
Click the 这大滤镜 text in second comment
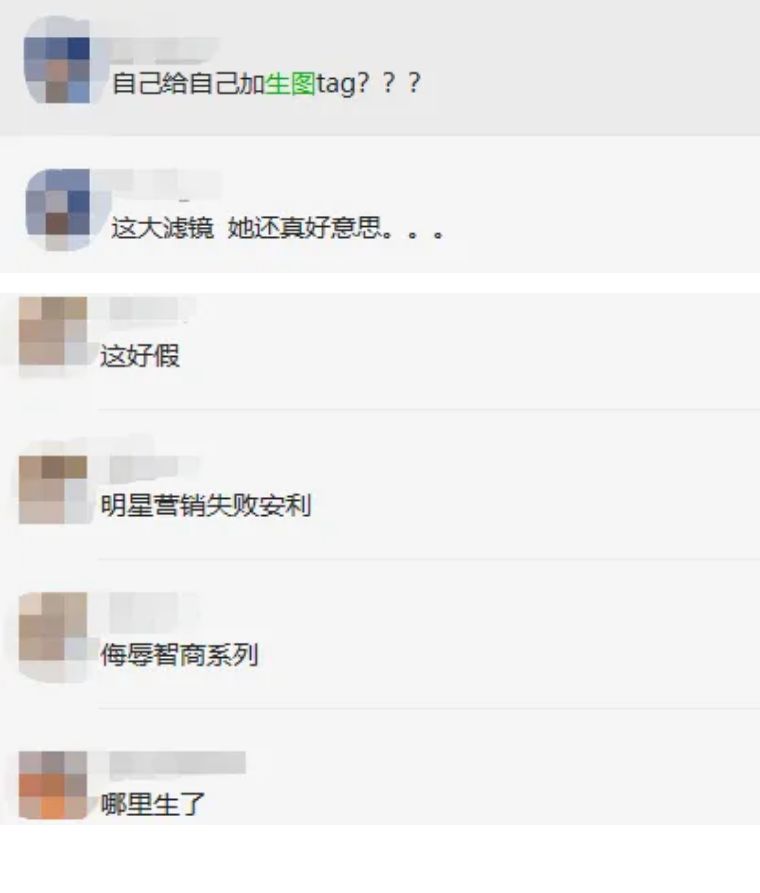(162, 228)
